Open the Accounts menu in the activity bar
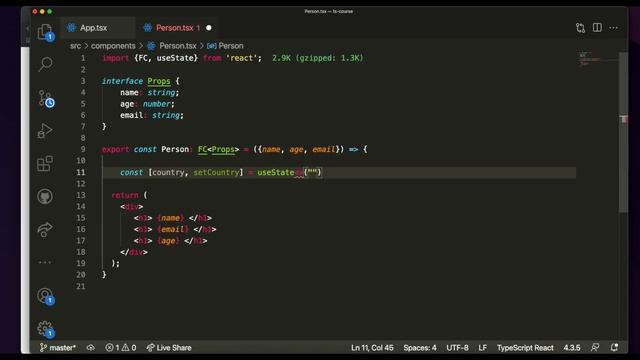Viewport: 640px width, 360px height. [45, 296]
